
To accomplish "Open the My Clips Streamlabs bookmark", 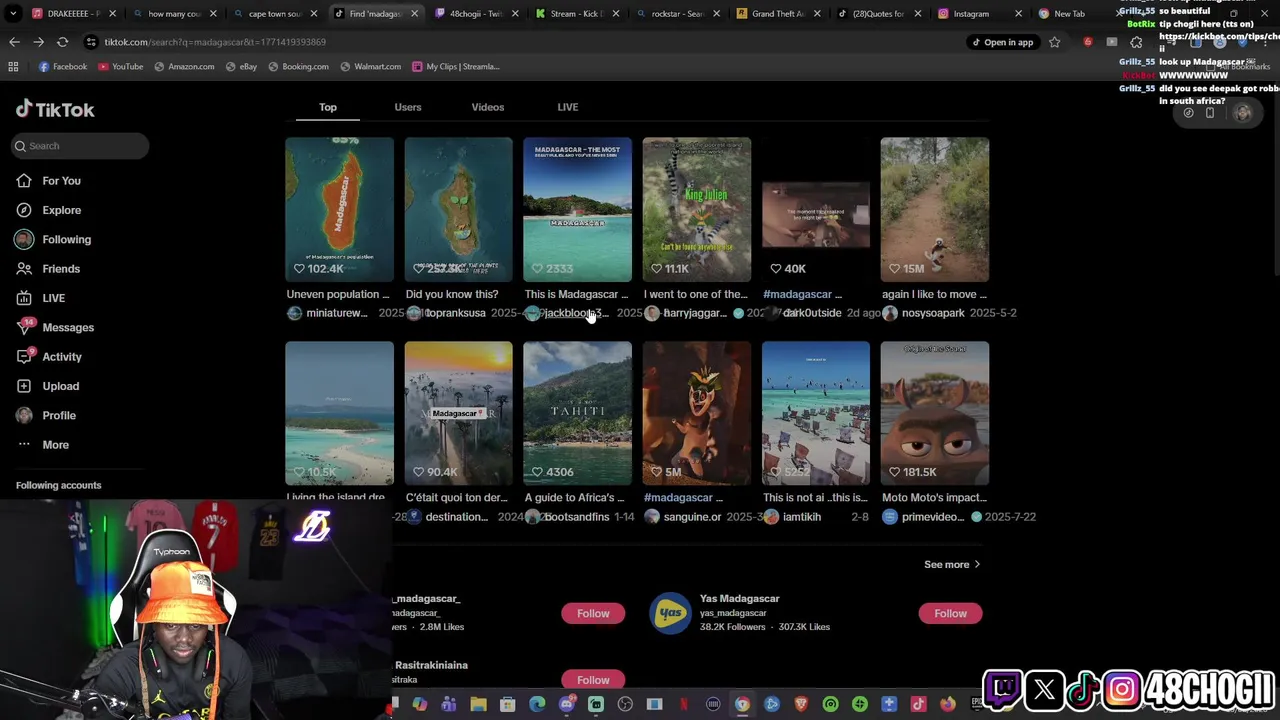I will (454, 67).
